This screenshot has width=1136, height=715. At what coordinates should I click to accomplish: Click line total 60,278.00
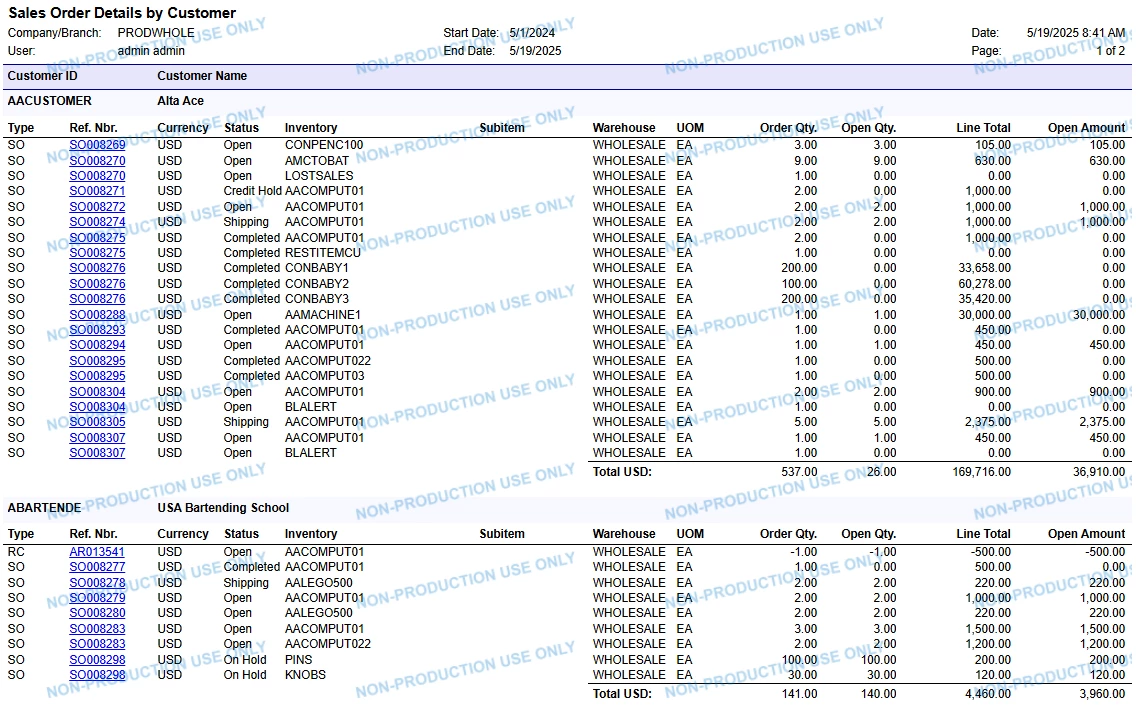point(985,284)
